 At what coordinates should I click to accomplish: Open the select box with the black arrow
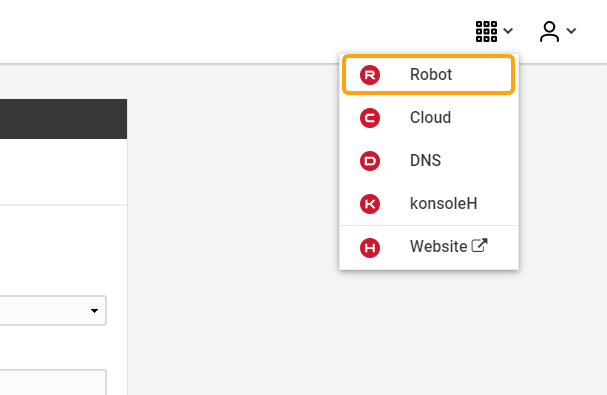53,311
